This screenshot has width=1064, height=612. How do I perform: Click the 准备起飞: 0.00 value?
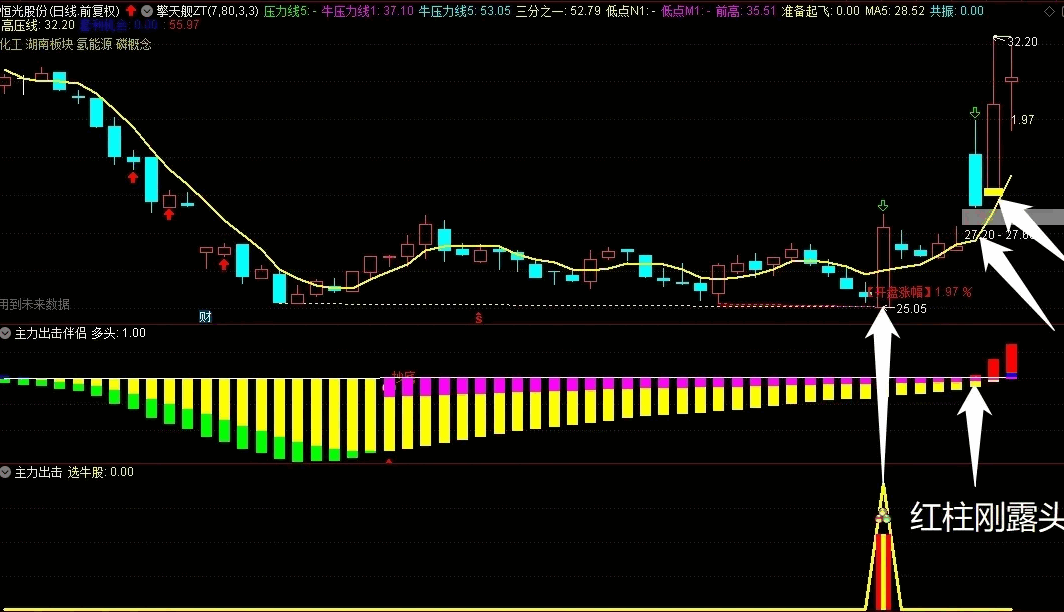click(820, 11)
